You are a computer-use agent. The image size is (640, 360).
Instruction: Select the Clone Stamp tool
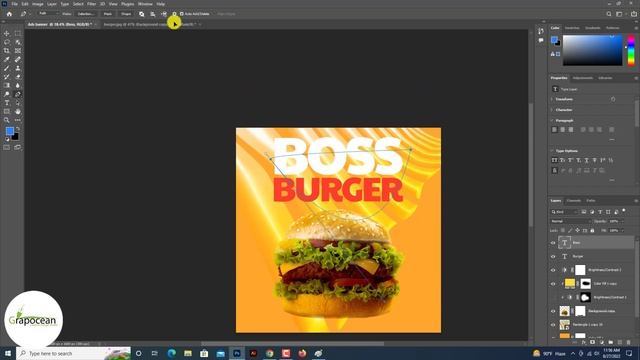pyautogui.click(x=18, y=68)
